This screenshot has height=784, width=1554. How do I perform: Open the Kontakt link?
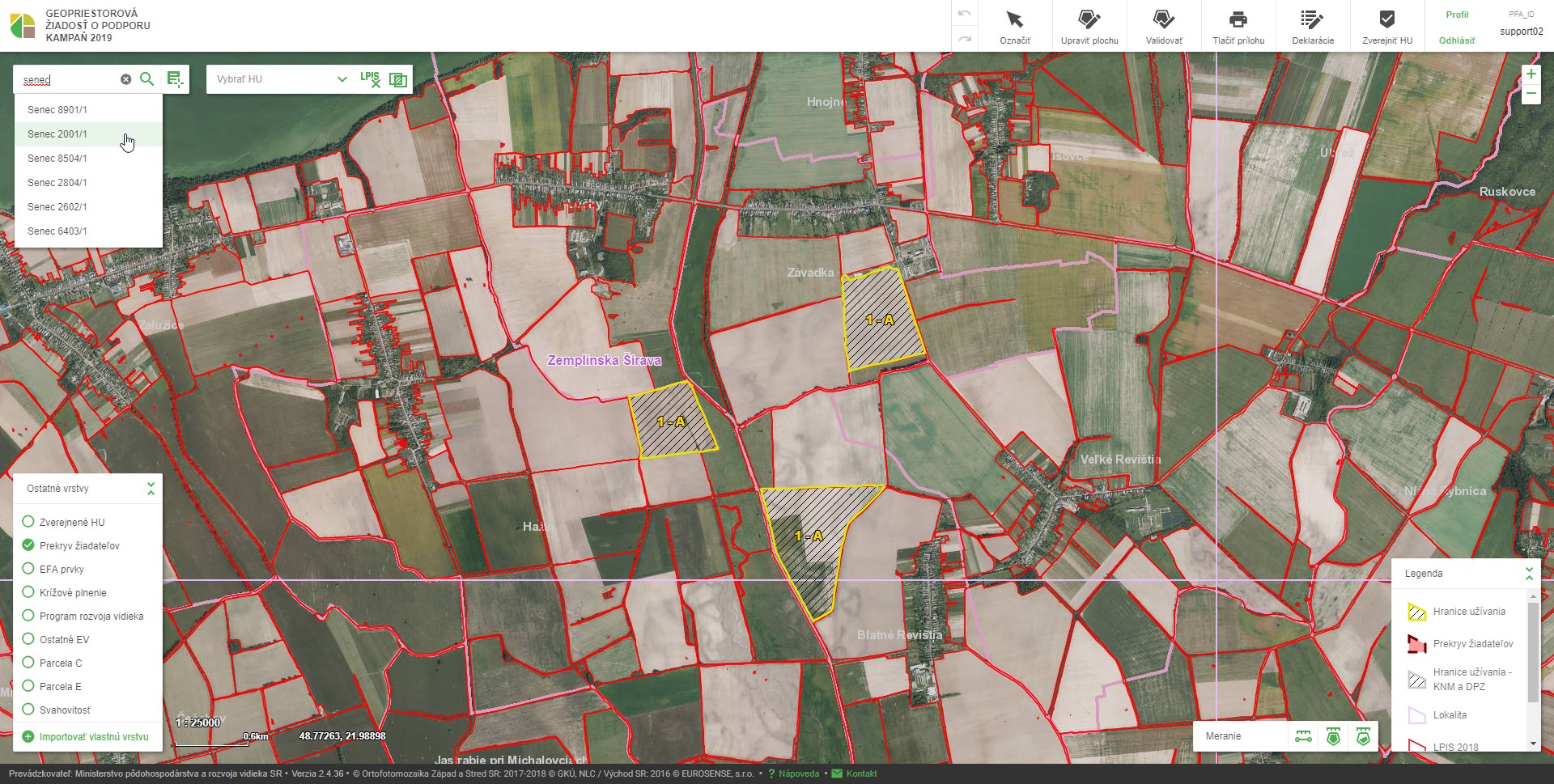pos(861,773)
